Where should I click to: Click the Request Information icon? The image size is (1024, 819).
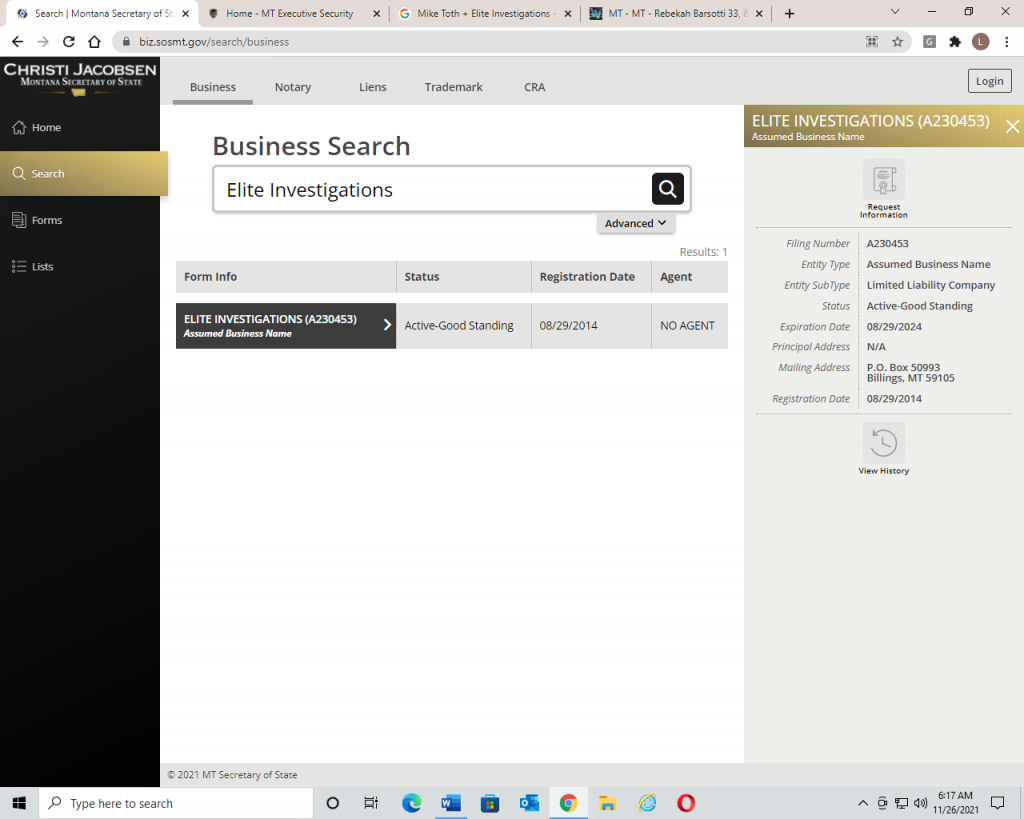pyautogui.click(x=883, y=181)
